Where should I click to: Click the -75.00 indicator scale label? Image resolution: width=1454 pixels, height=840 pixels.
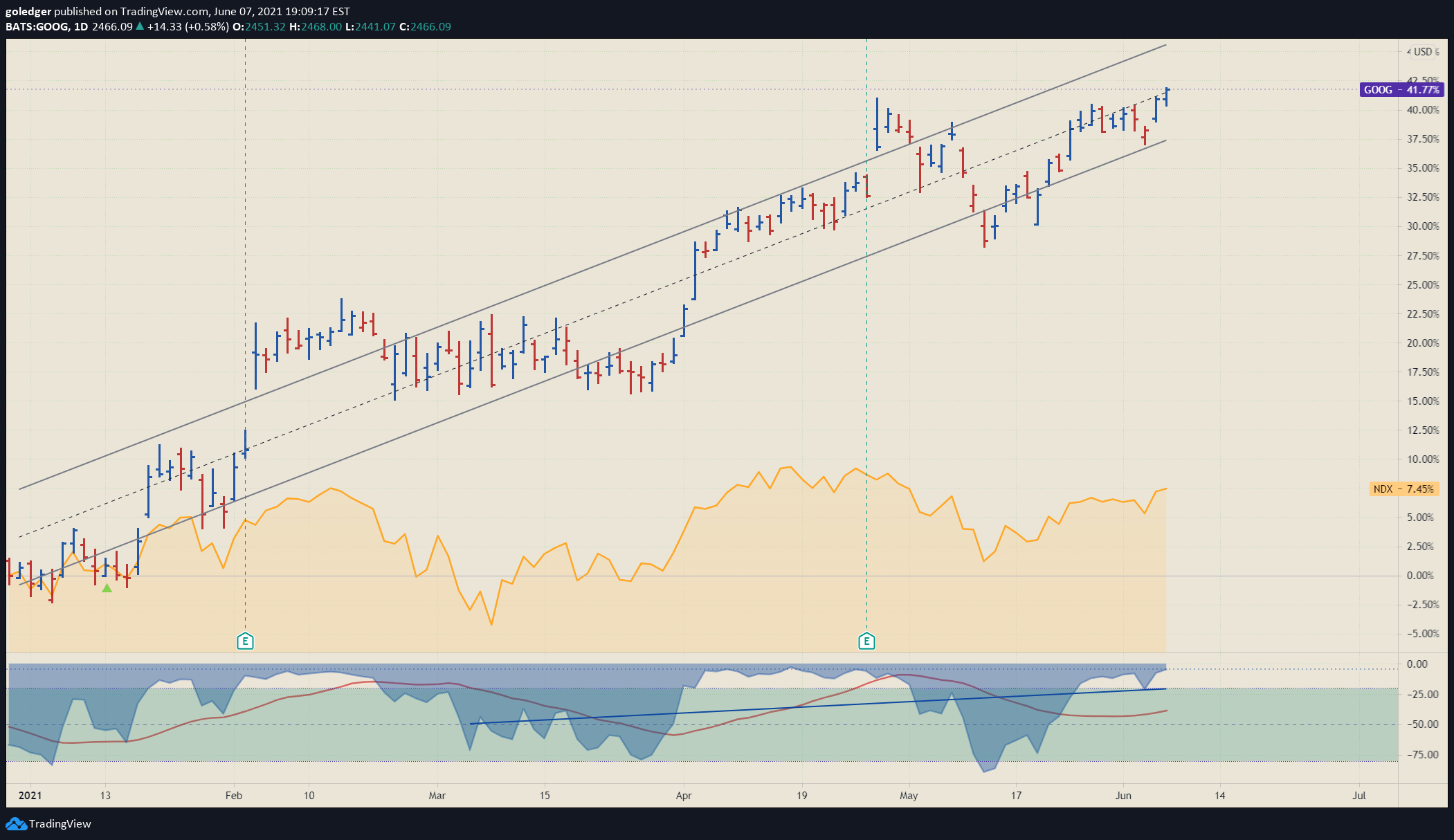click(1421, 755)
